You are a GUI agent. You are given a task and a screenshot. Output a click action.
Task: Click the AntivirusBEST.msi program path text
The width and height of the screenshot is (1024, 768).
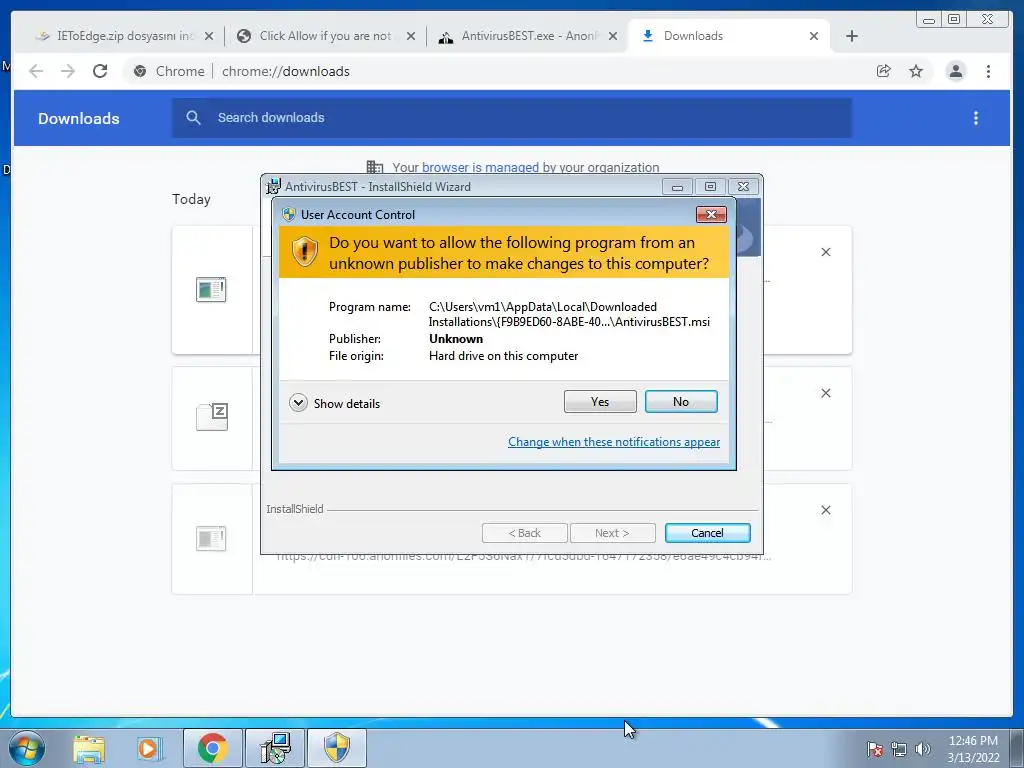point(569,314)
